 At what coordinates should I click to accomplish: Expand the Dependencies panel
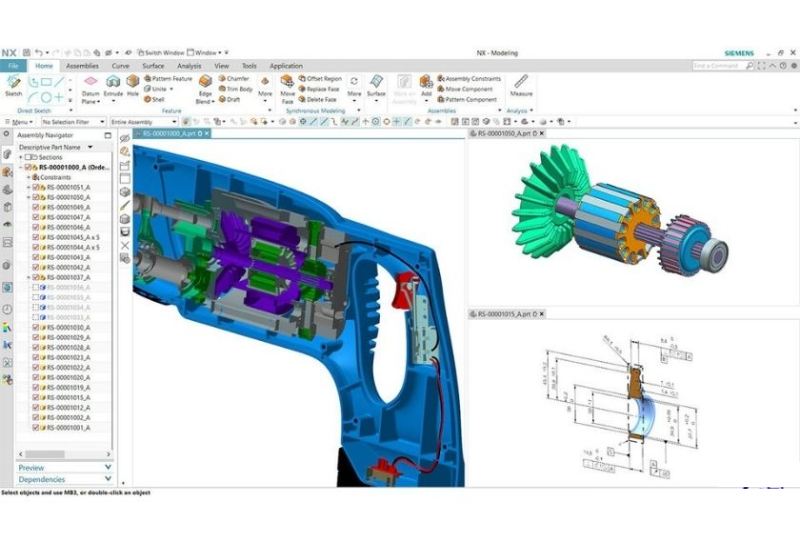(x=64, y=479)
